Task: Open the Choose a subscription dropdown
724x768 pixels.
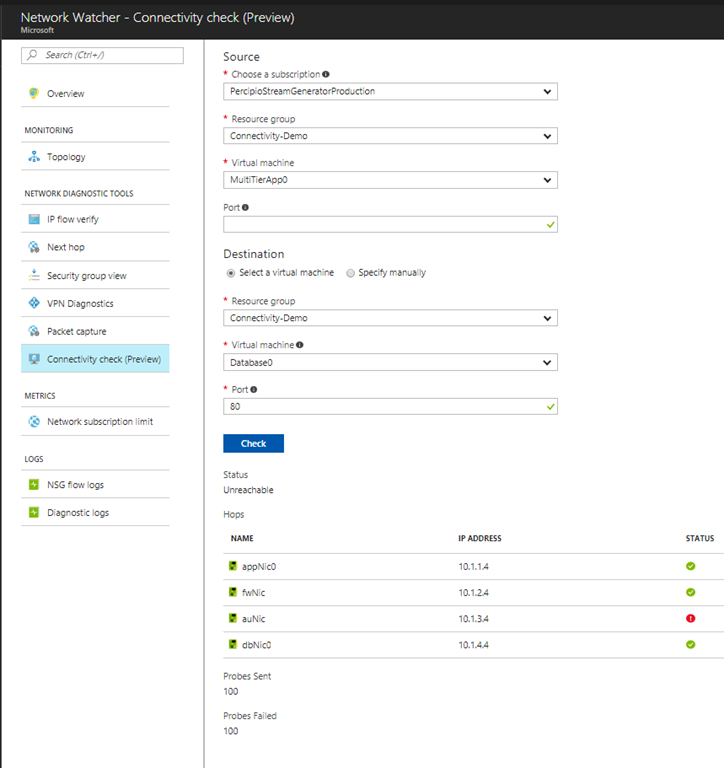Action: pyautogui.click(x=390, y=92)
